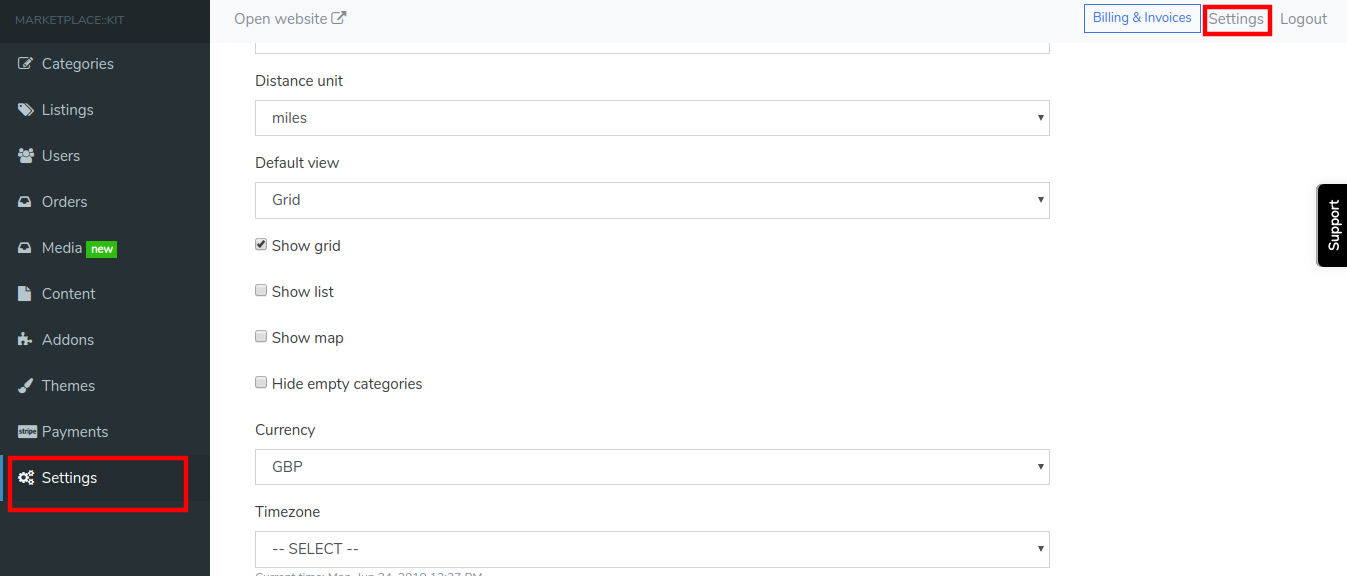Click the Currency label
Viewport: 1347px width, 576px height.
tap(285, 430)
